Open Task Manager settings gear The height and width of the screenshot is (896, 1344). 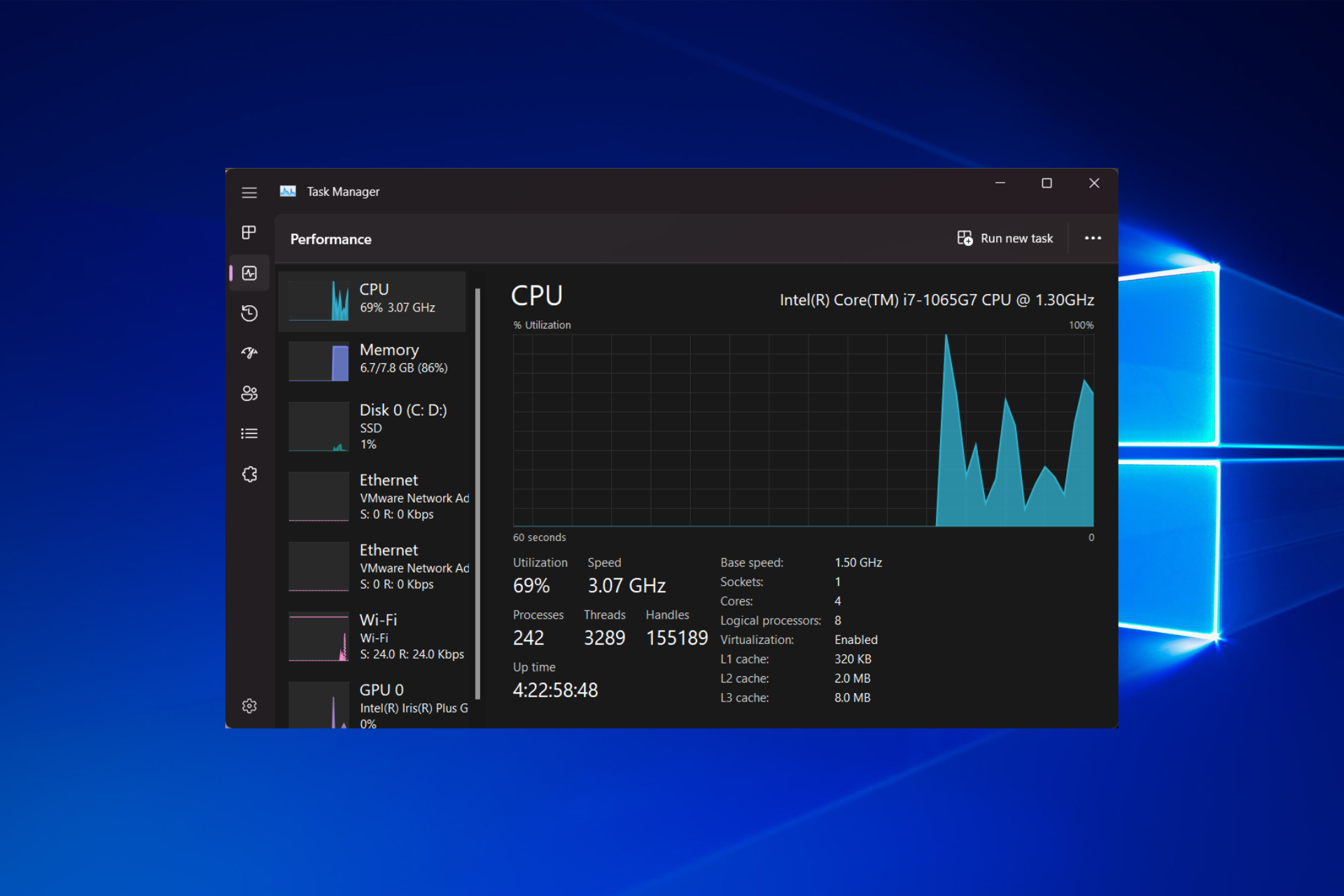[x=249, y=706]
